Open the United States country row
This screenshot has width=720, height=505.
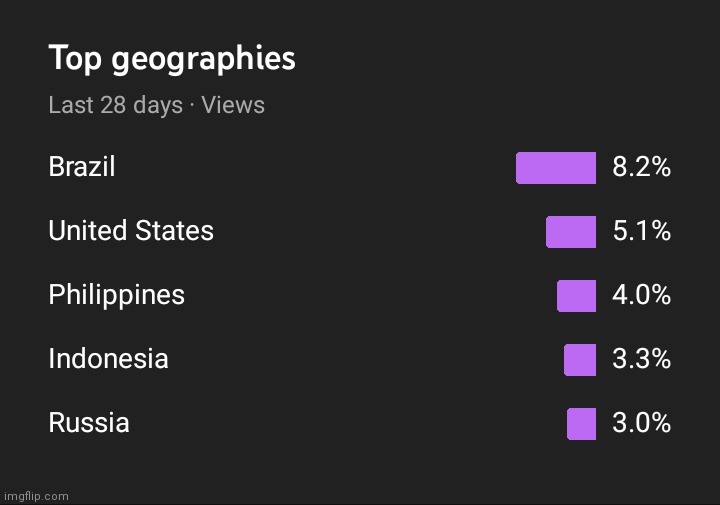(360, 231)
